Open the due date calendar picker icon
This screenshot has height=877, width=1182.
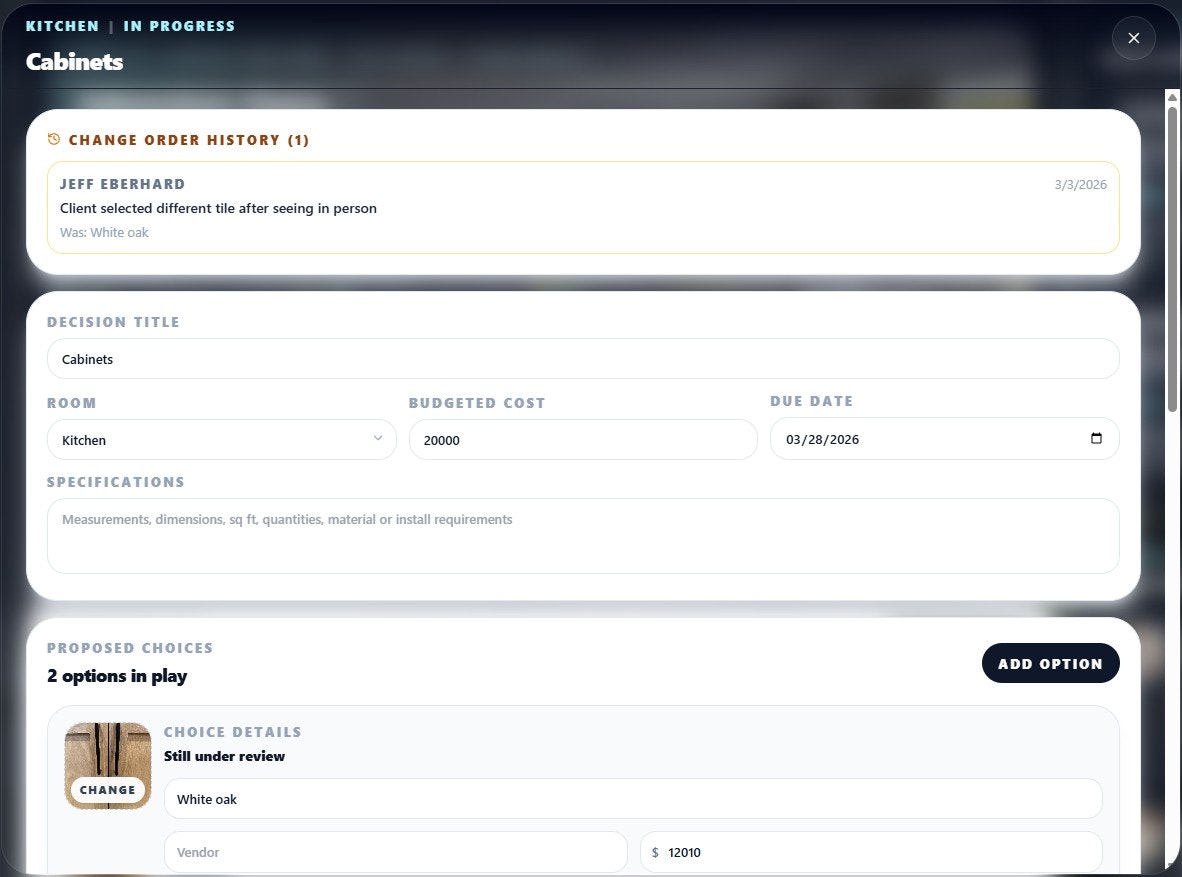point(1096,438)
